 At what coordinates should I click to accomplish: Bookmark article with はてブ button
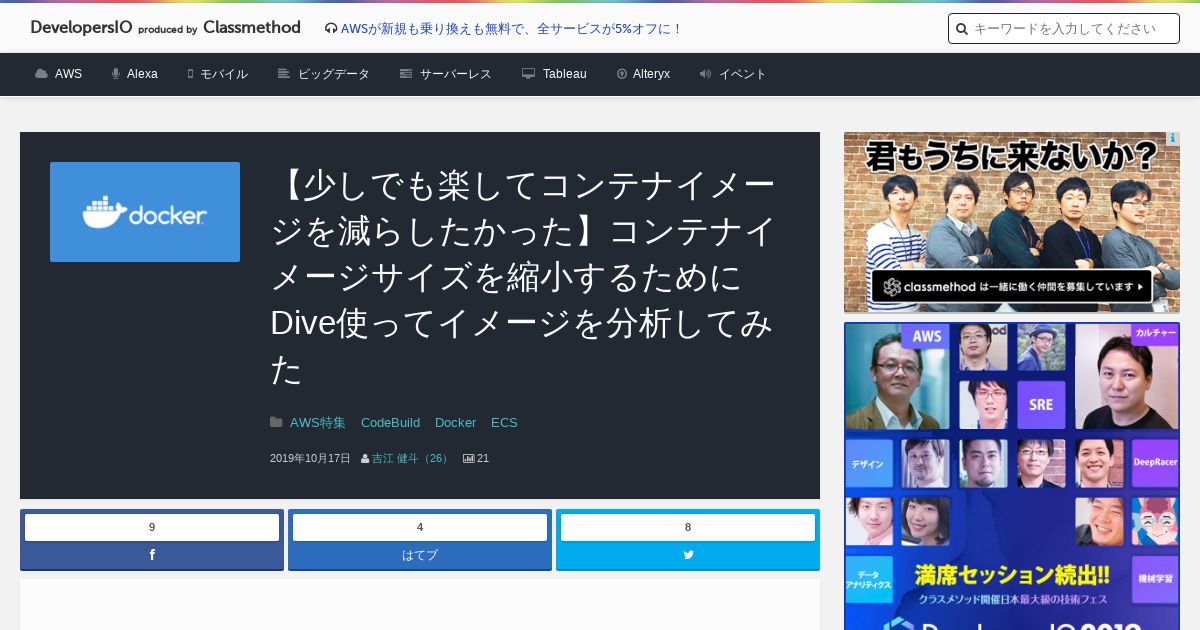coord(420,555)
